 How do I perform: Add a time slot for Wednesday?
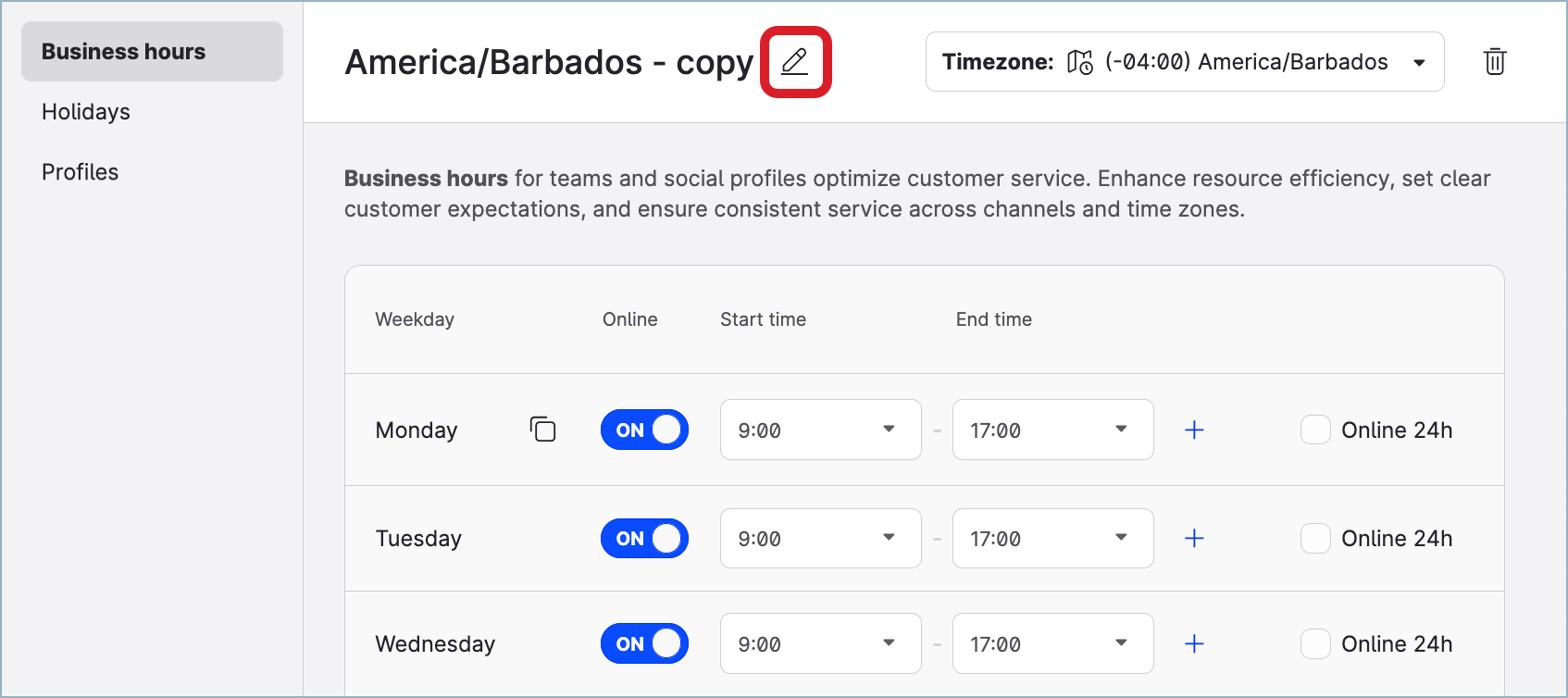coord(1194,644)
